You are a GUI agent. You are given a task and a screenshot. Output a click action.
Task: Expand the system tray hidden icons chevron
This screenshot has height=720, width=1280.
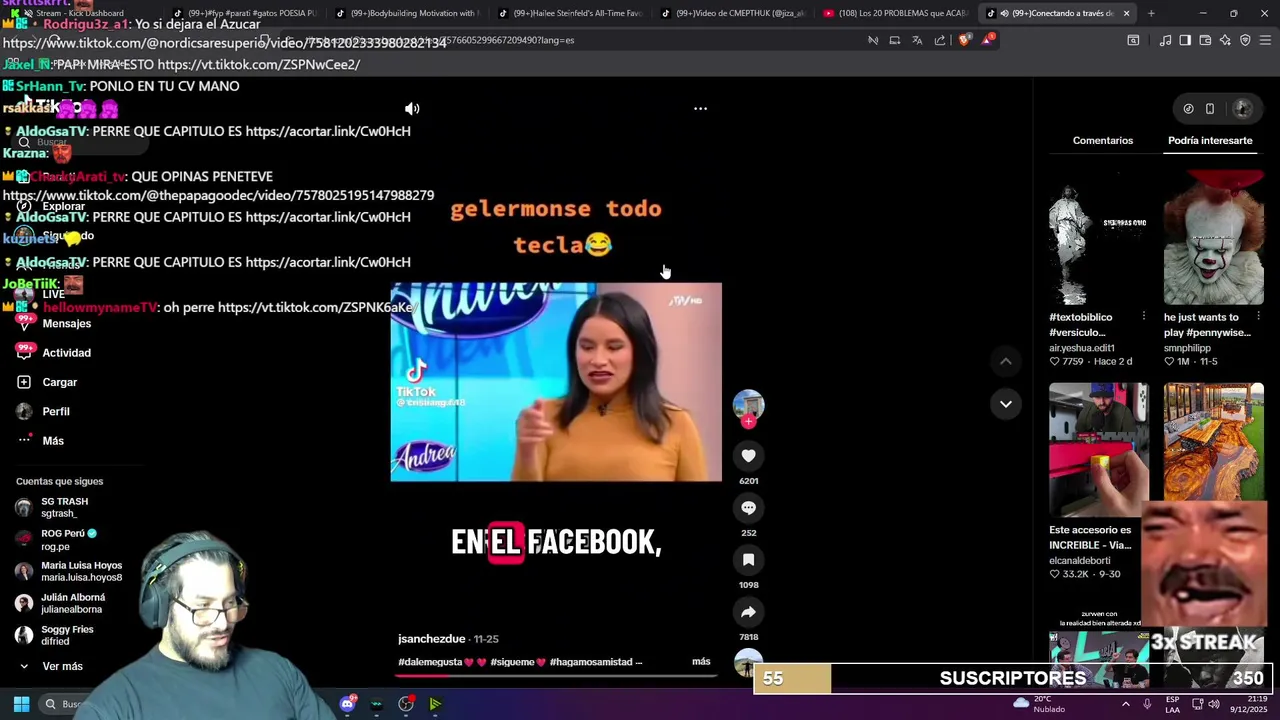point(1125,704)
